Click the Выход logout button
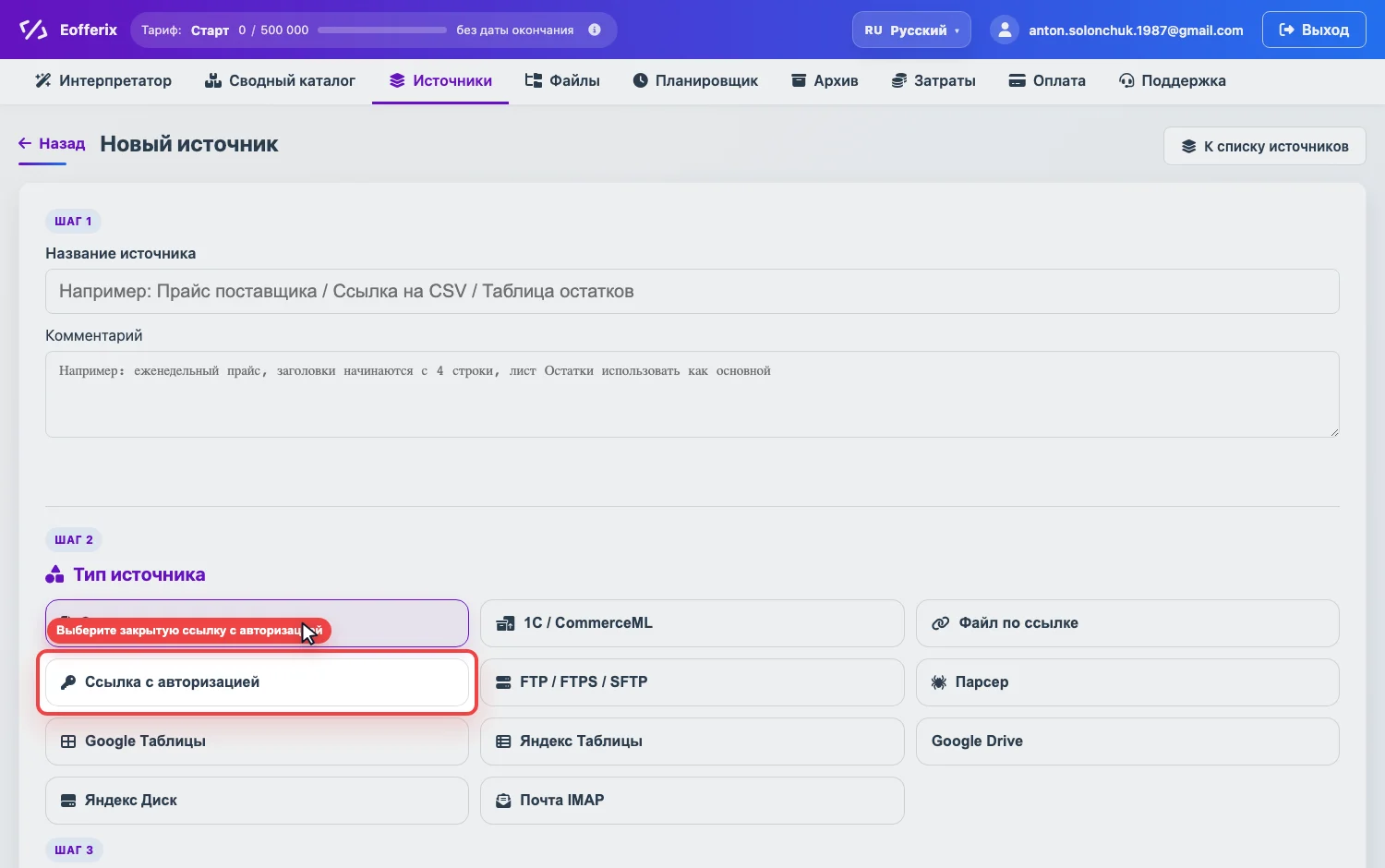Screen dimensions: 1385x868 [1314, 30]
